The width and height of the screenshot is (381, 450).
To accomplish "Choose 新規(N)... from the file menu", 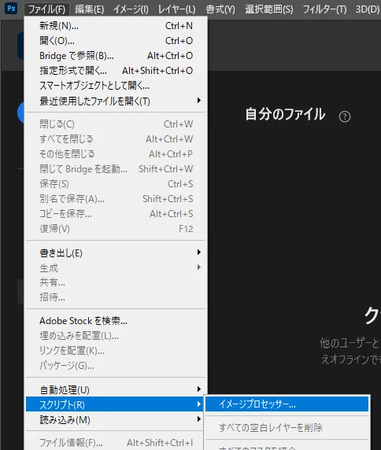I will coord(116,26).
